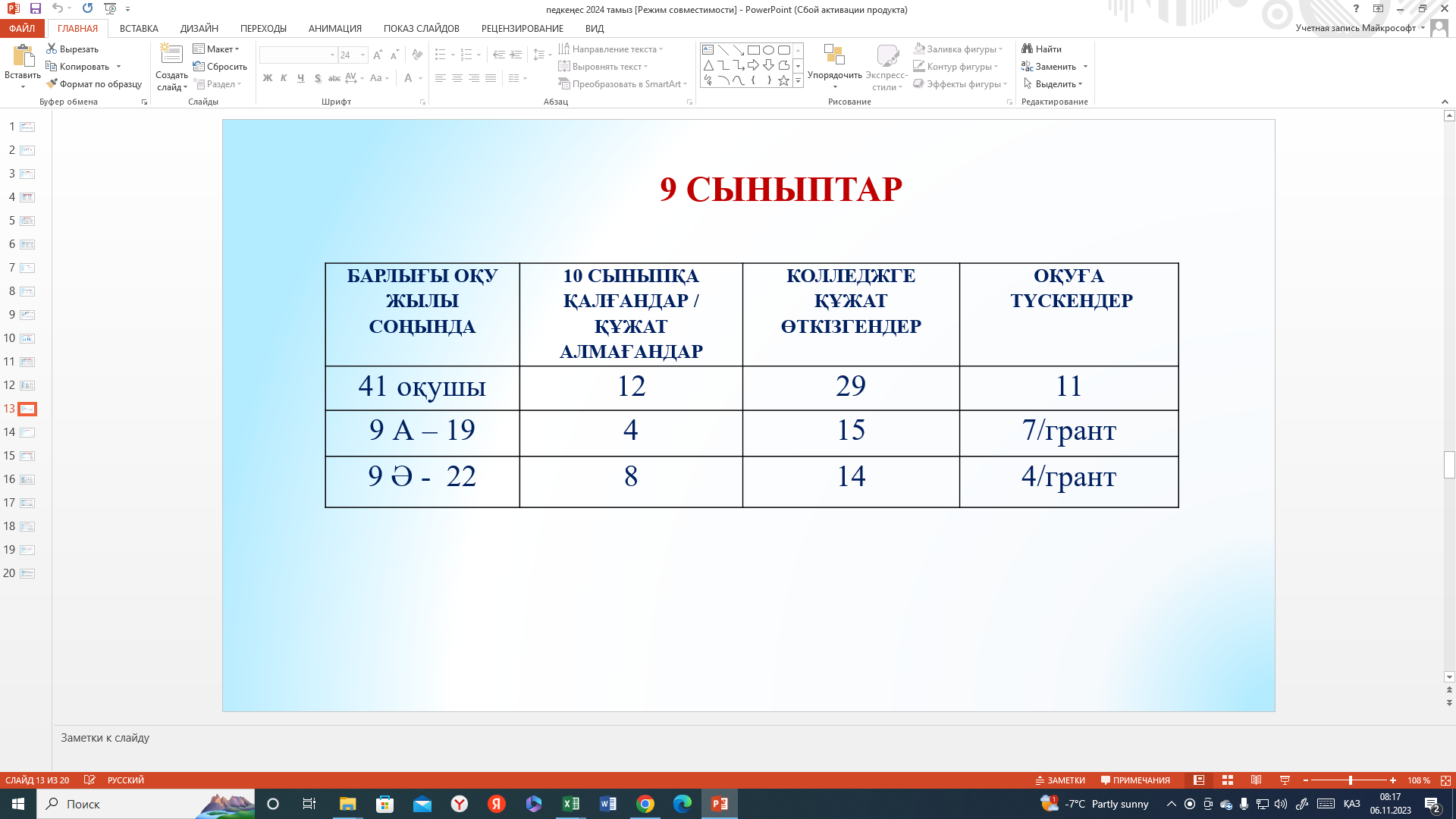The height and width of the screenshot is (819, 1456).
Task: Switch to the Анимация tab
Action: pos(335,28)
